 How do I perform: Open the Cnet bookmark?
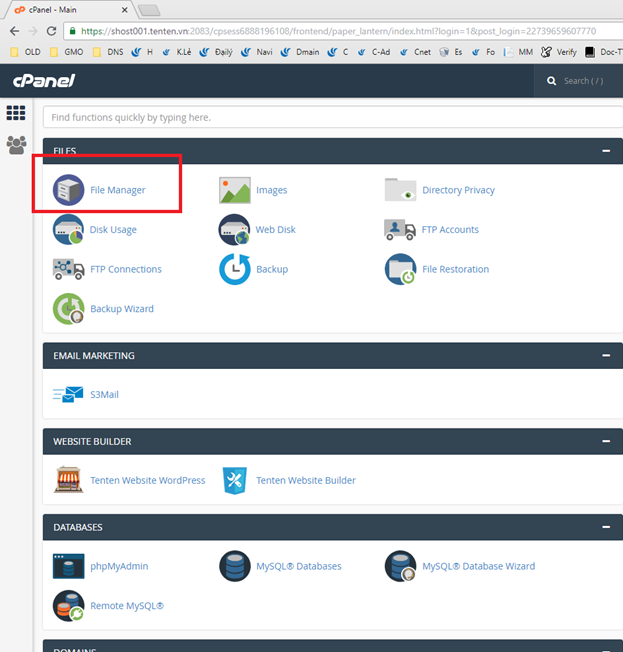415,52
